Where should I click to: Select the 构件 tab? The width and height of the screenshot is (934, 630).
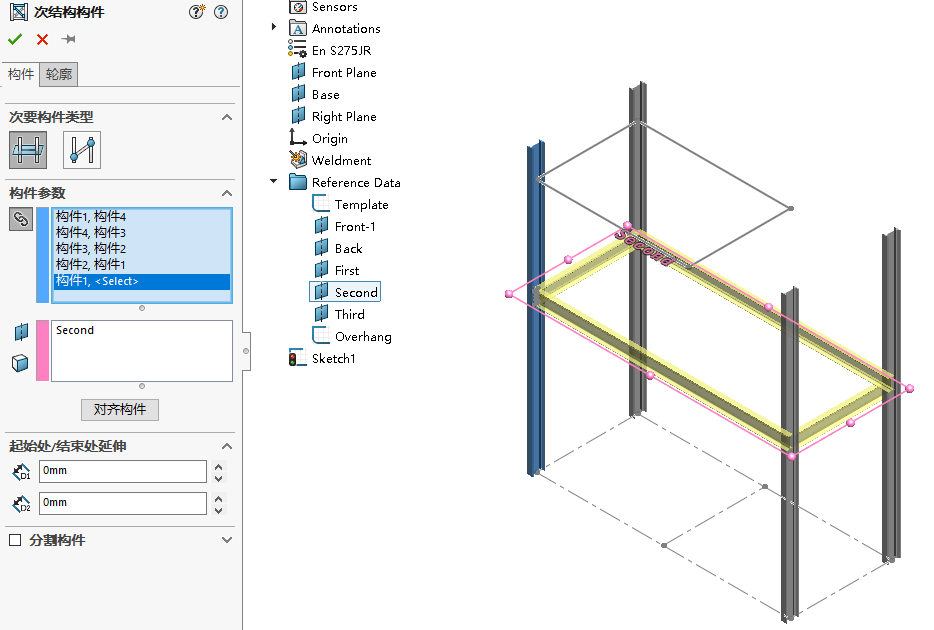[21, 73]
